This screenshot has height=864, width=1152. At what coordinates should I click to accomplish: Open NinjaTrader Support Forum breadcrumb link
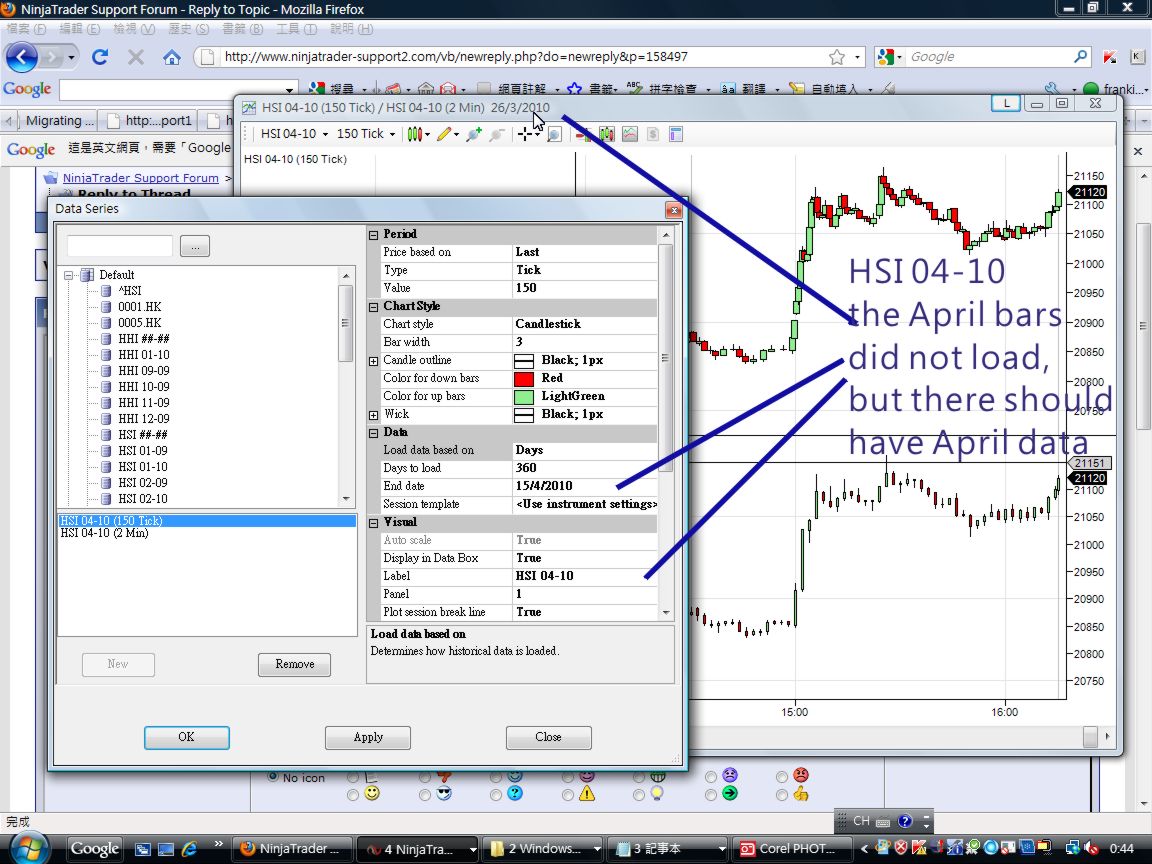[x=140, y=178]
